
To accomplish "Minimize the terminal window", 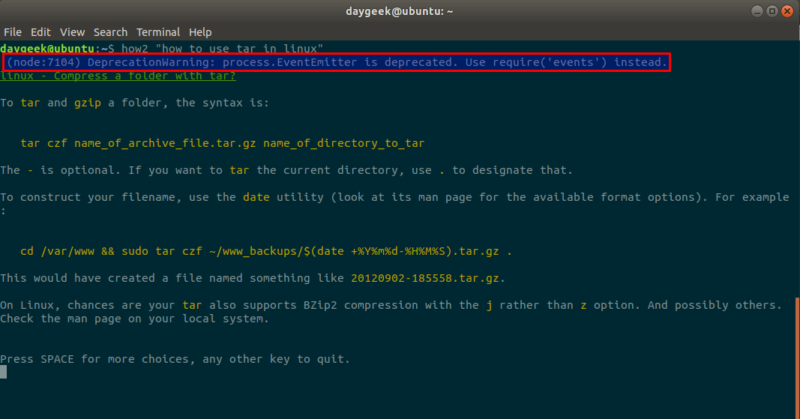I will point(757,11).
